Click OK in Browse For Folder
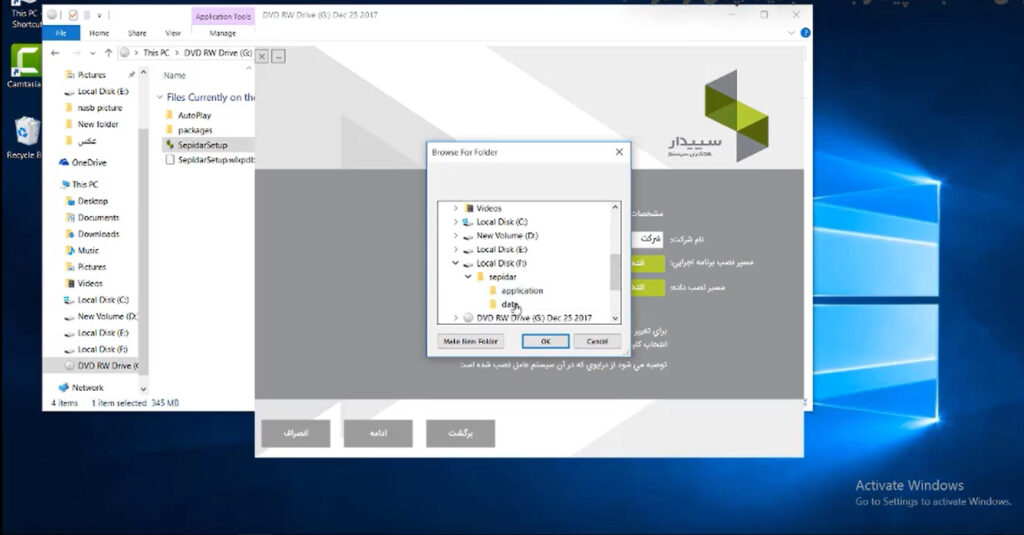The width and height of the screenshot is (1024, 535). coord(545,341)
